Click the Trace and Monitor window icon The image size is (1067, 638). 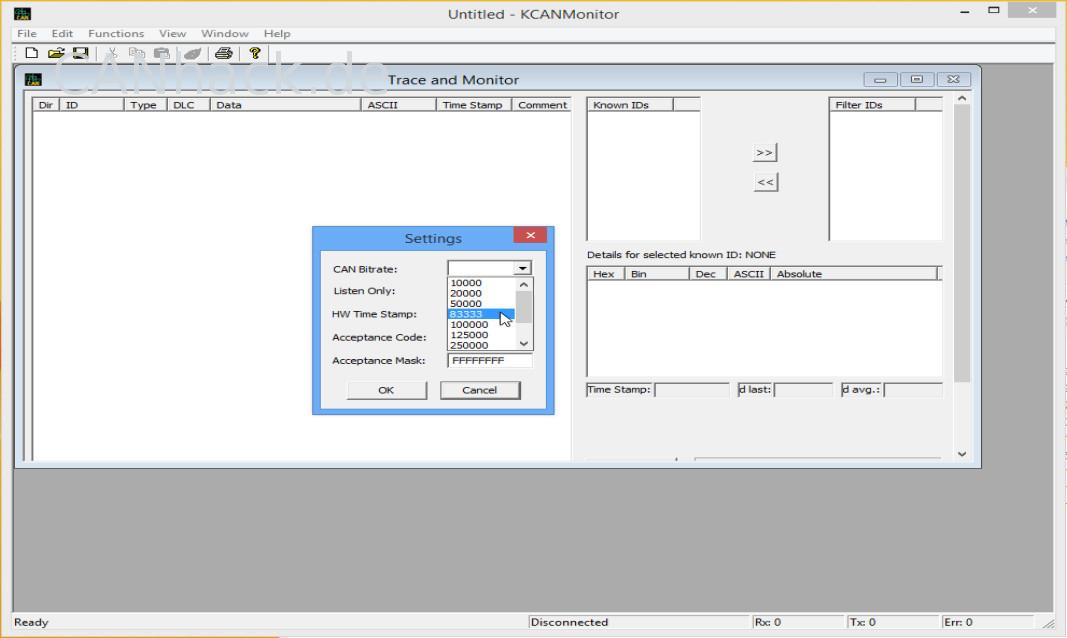(33, 80)
